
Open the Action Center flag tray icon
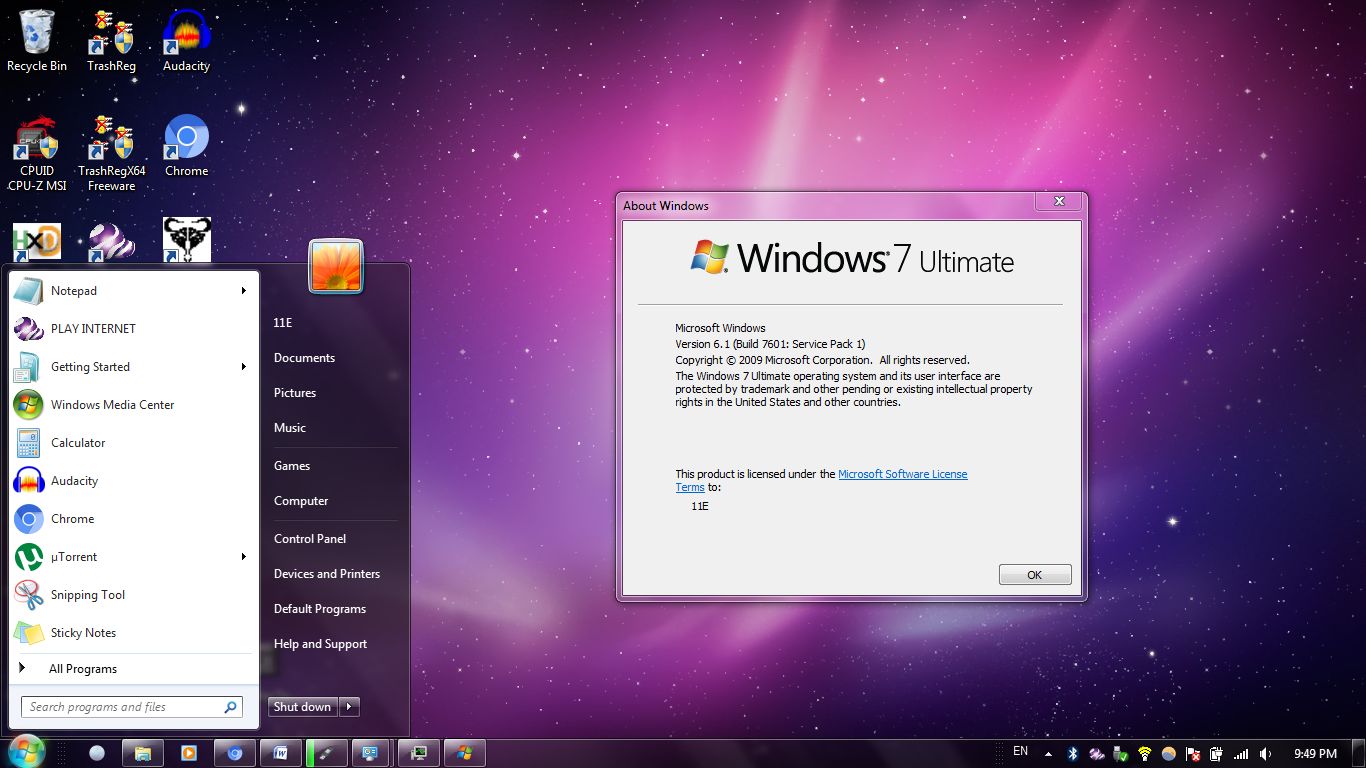[1193, 754]
